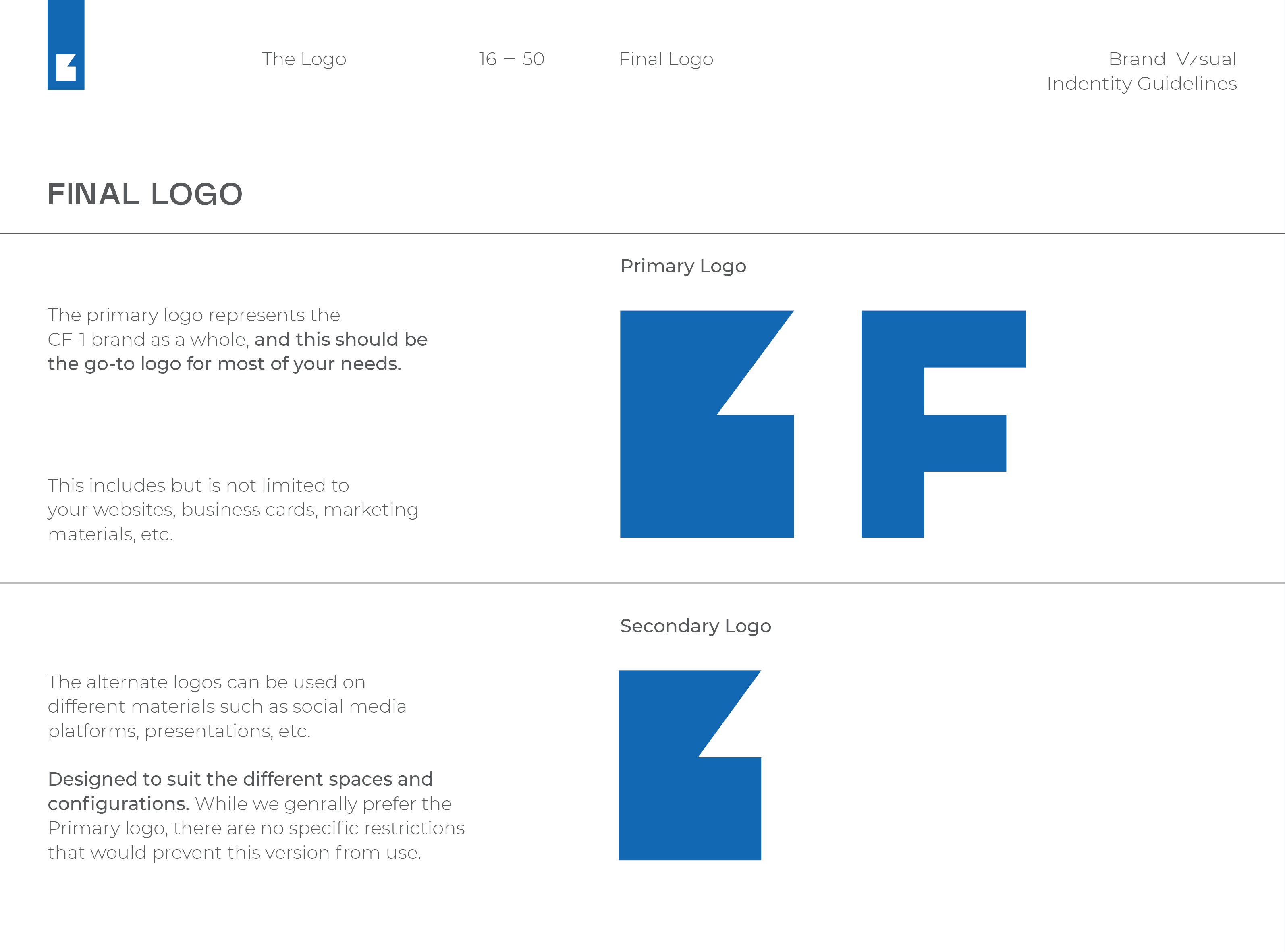Screen dimensions: 1285x952
Task: Select the primary logo F shape
Action: click(x=943, y=424)
